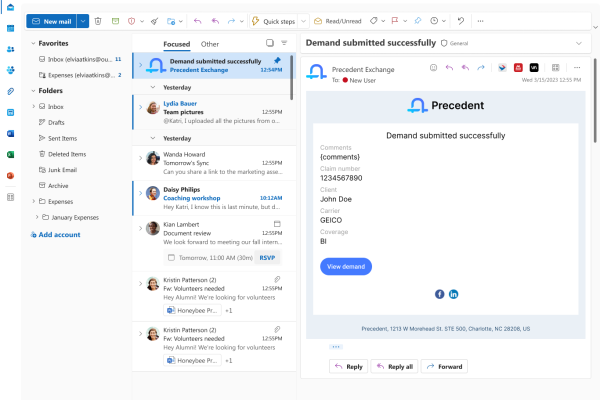
Task: Click the Snooze clock icon in the toolbar
Action: pos(434,21)
